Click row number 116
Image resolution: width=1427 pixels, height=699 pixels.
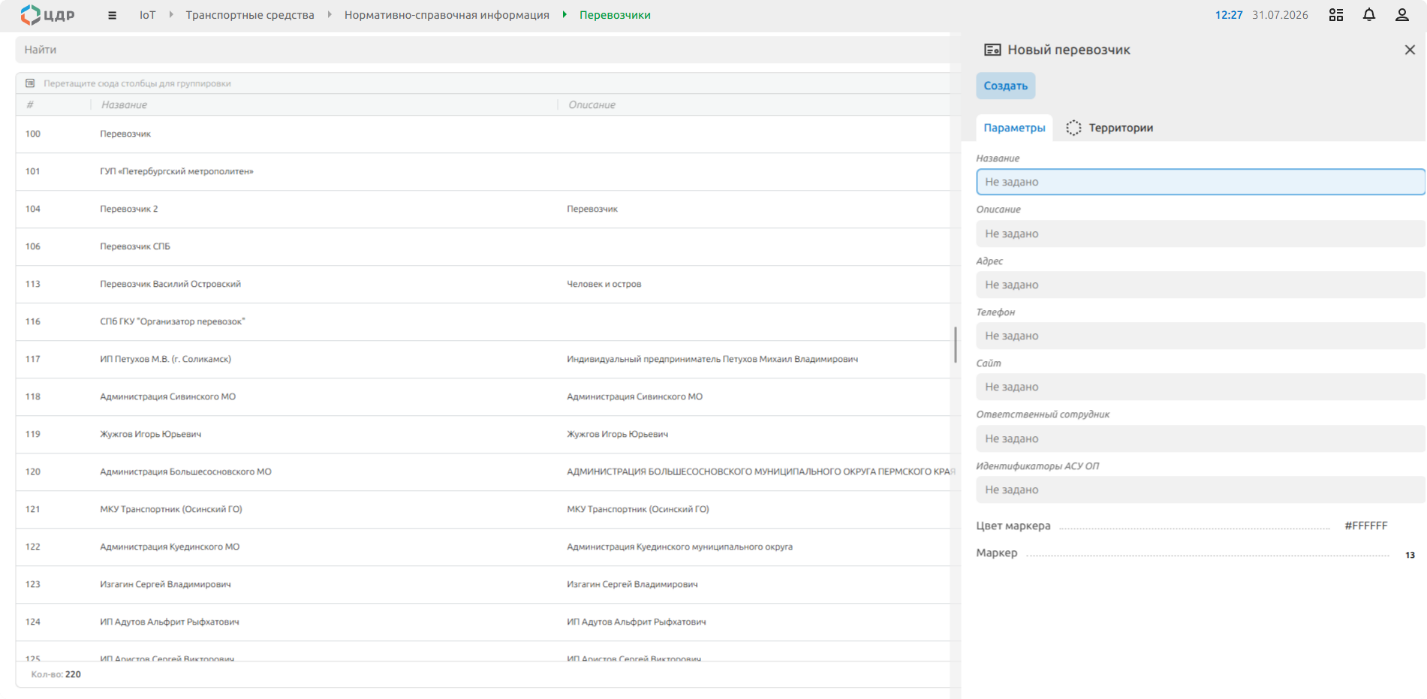(x=33, y=321)
